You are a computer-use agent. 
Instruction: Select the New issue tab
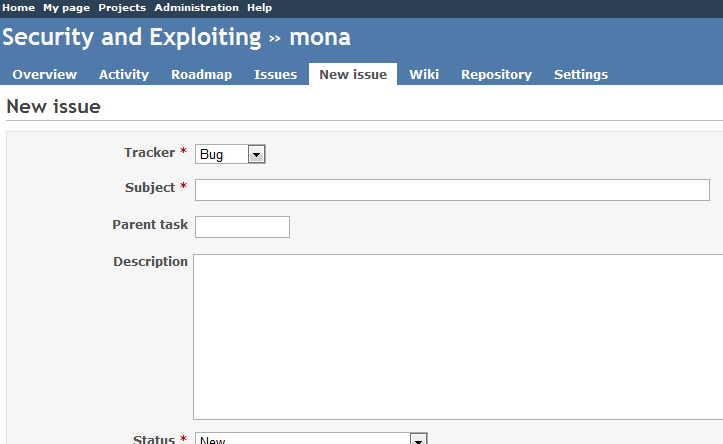[353, 74]
